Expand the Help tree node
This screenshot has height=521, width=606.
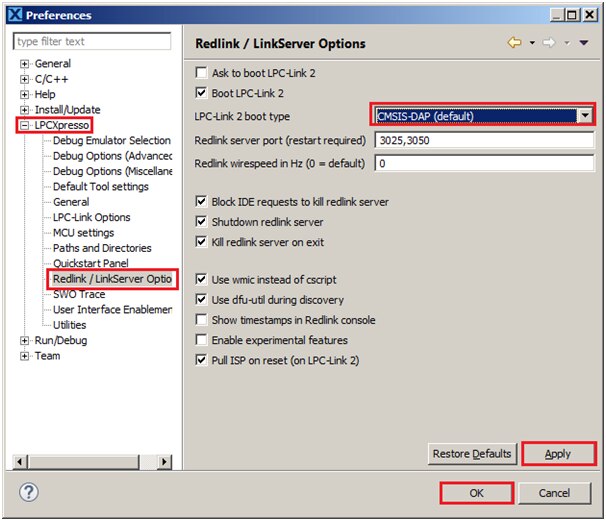coord(24,94)
